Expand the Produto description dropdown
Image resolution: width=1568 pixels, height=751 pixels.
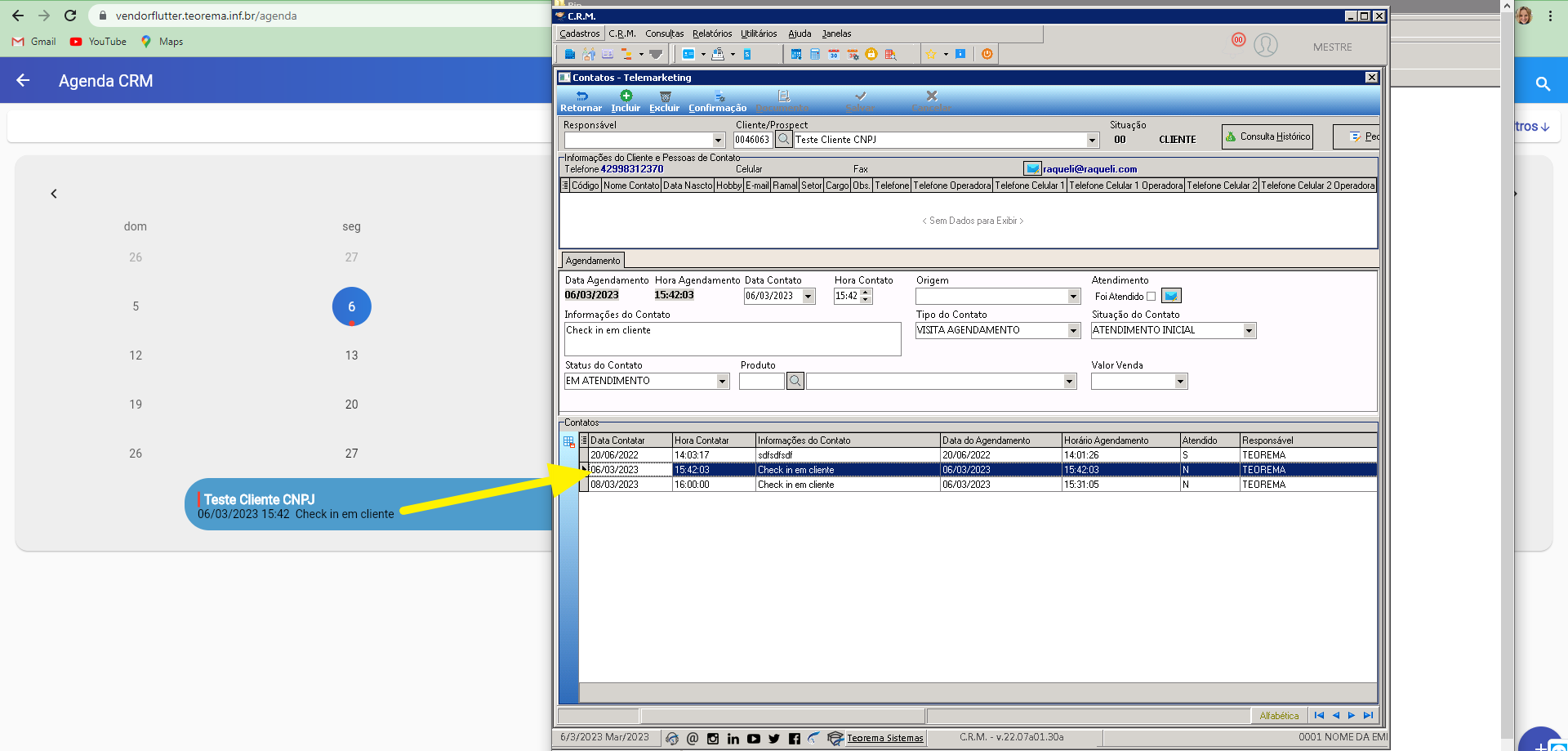pos(1069,381)
